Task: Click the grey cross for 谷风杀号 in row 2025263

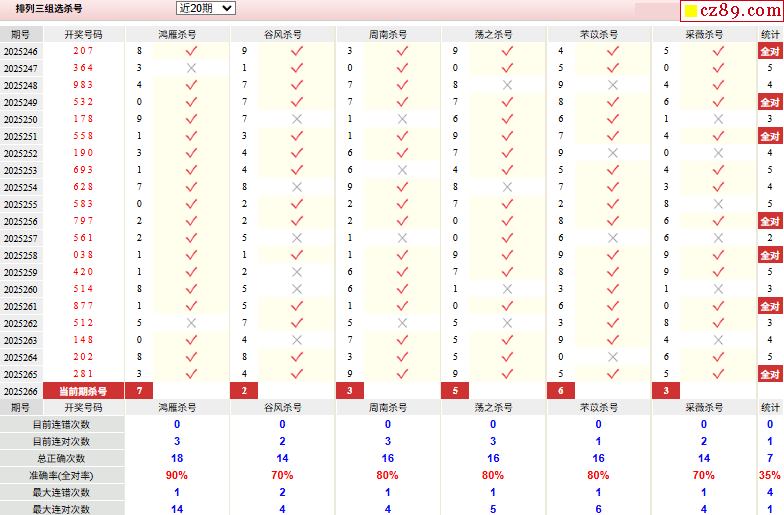Action: (296, 340)
